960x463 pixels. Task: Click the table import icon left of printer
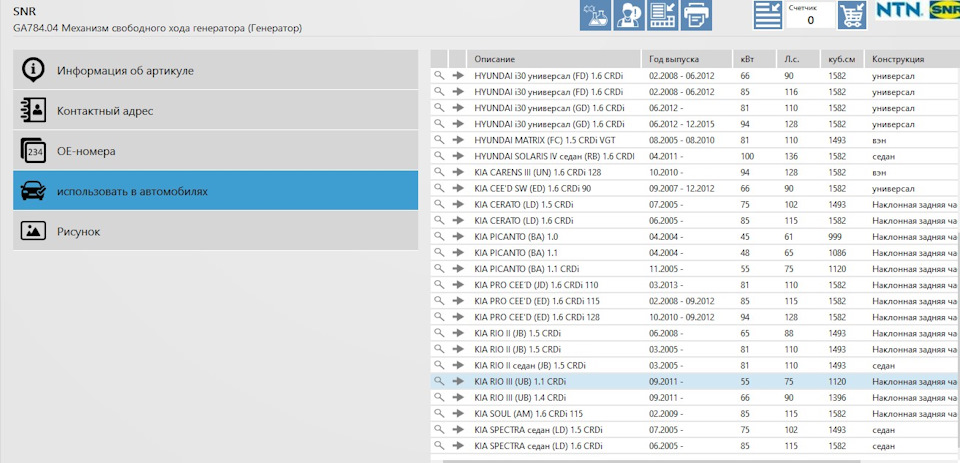click(x=662, y=15)
